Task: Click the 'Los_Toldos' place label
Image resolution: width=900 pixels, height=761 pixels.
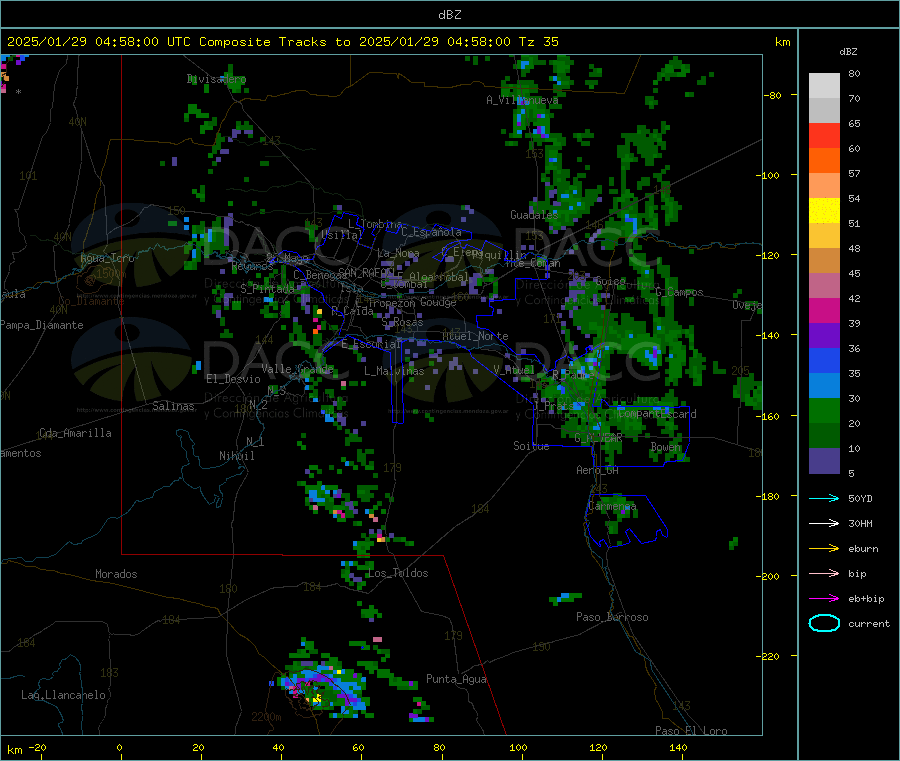Action: pos(398,573)
